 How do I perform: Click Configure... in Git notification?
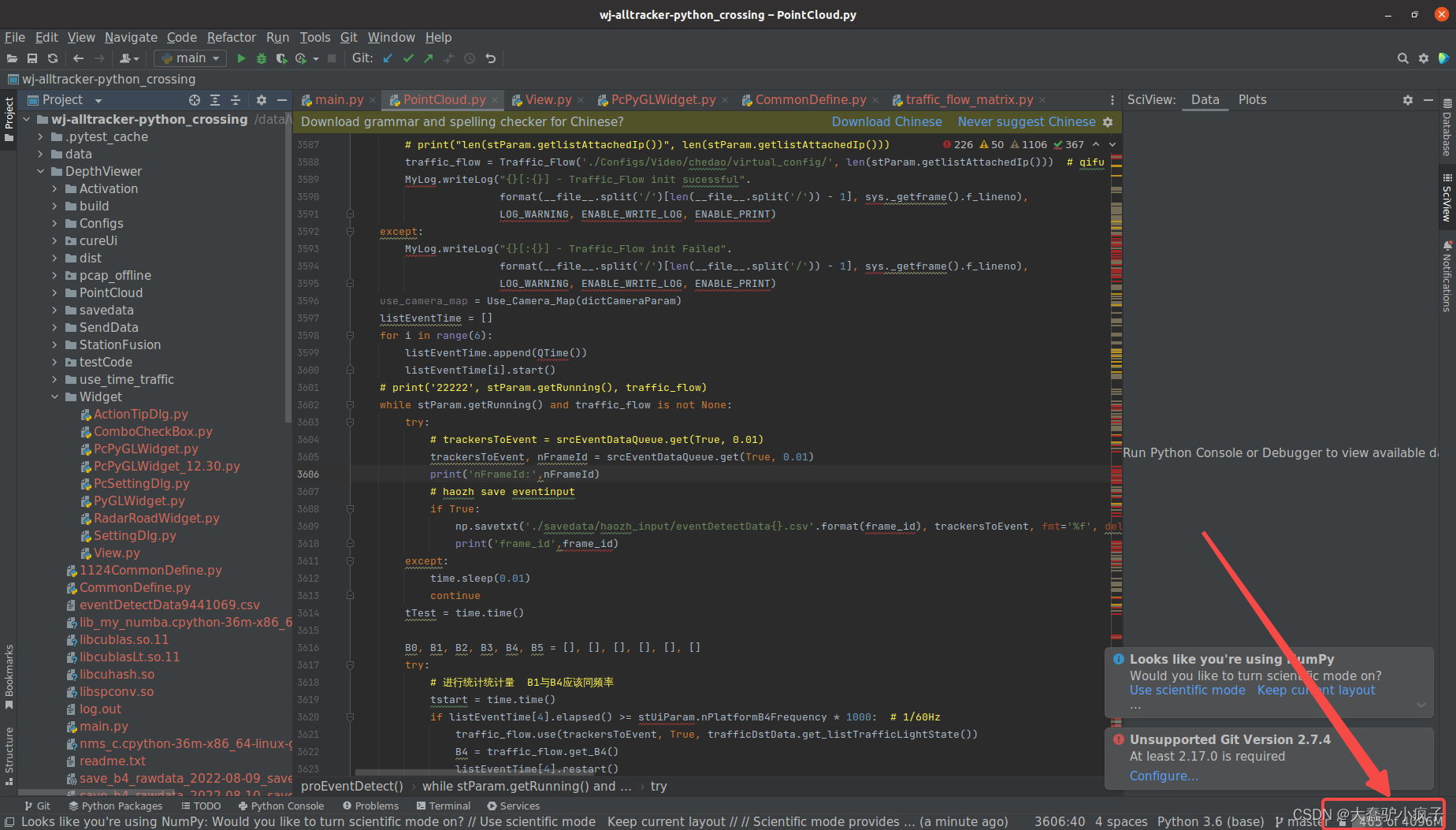pos(1164,776)
